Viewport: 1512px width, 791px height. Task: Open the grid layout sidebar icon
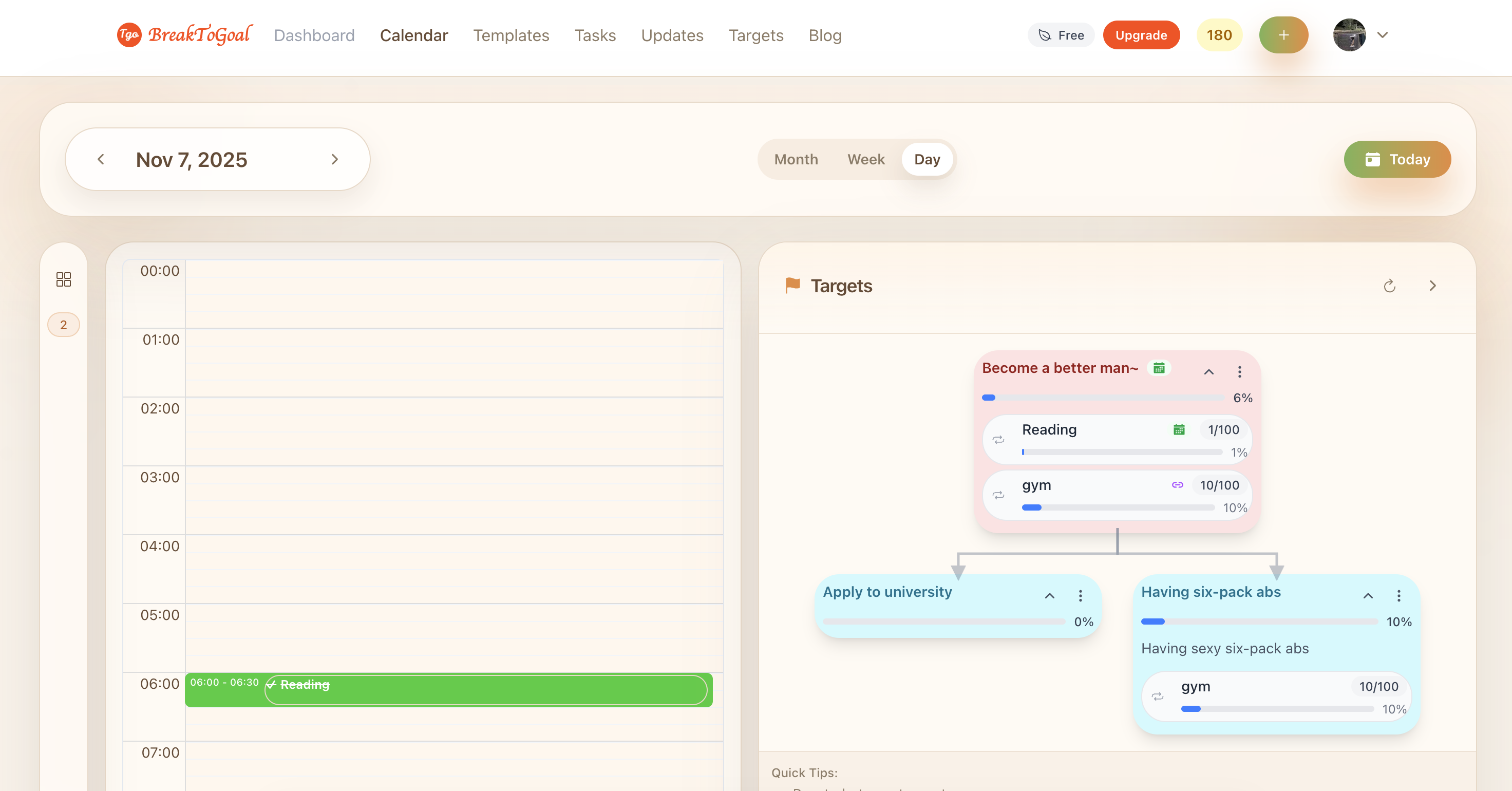click(x=63, y=279)
